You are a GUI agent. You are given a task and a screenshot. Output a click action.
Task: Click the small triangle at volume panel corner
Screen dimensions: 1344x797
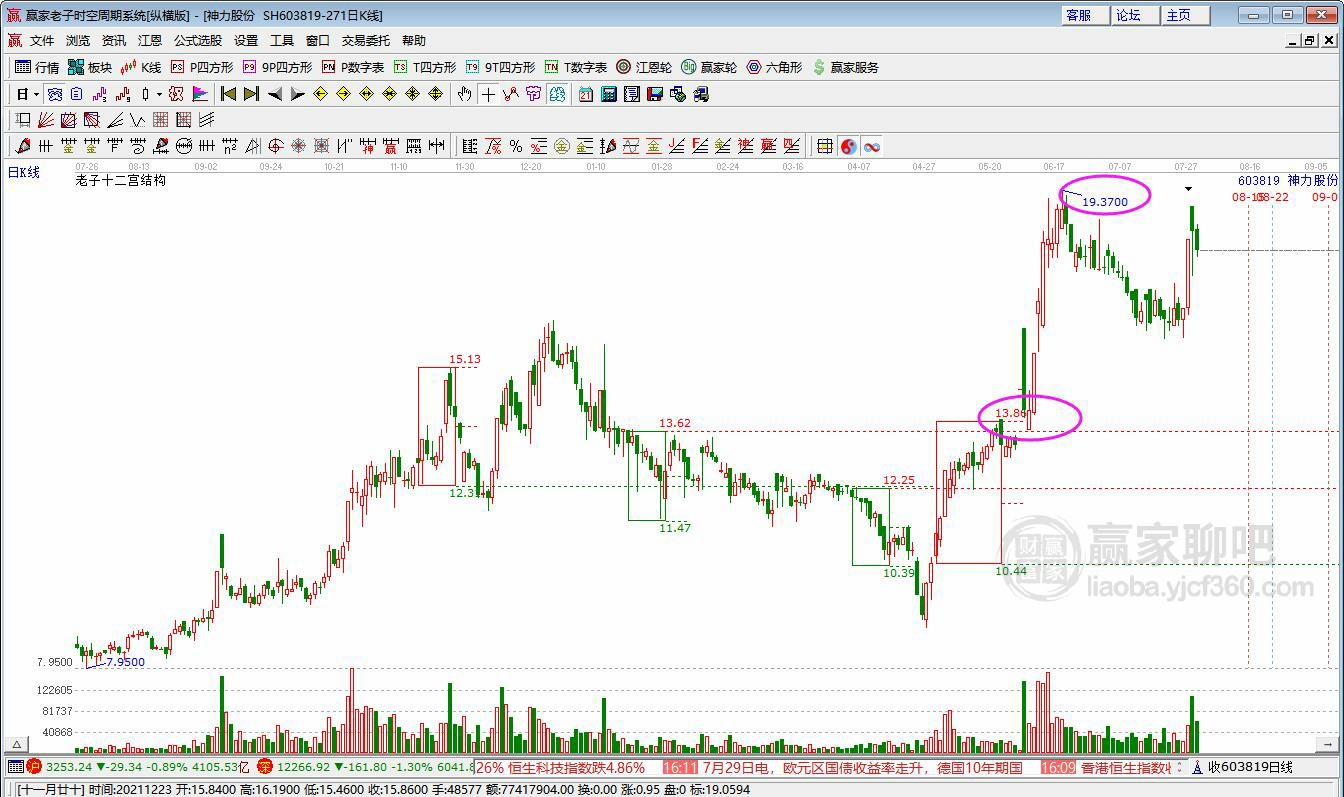[x=16, y=745]
